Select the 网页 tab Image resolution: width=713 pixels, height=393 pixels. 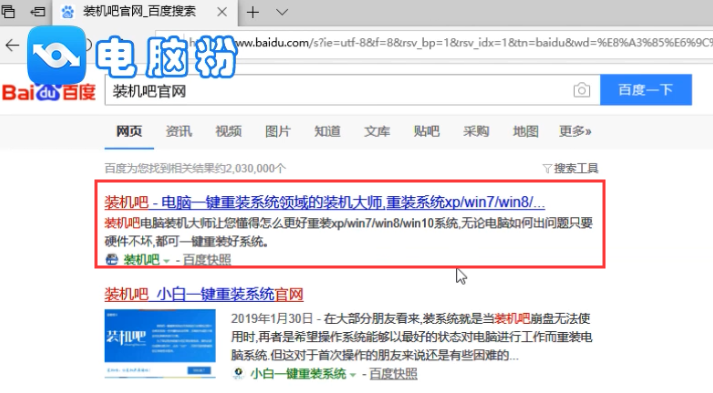[x=129, y=131]
